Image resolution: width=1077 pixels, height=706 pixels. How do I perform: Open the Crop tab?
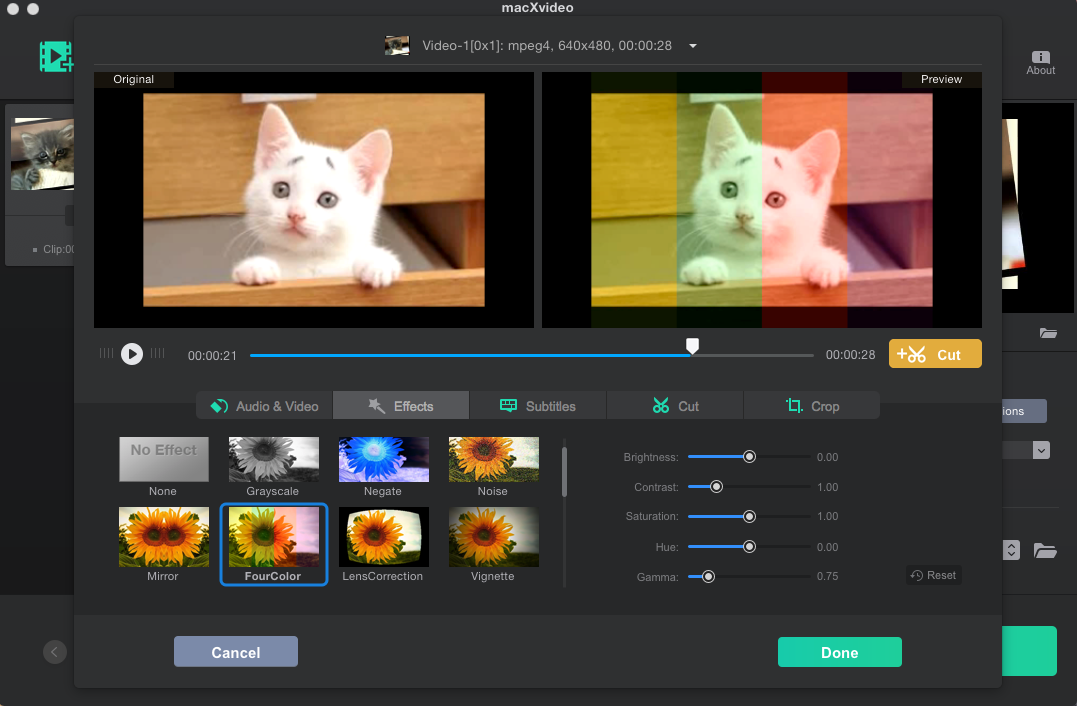pyautogui.click(x=811, y=406)
